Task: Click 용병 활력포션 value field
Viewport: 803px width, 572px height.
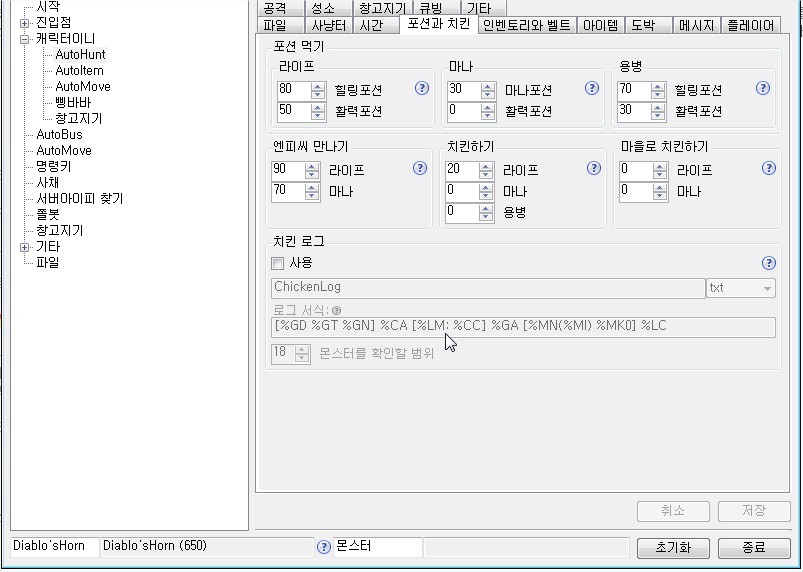Action: 635,112
